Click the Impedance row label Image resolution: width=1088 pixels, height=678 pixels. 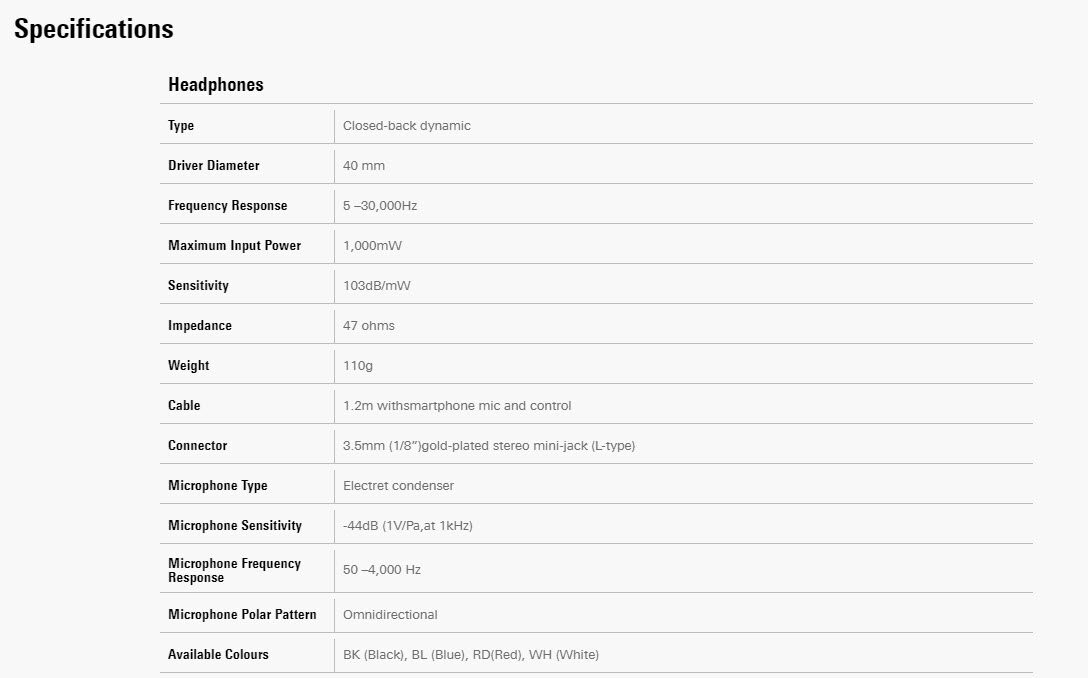pyautogui.click(x=199, y=326)
